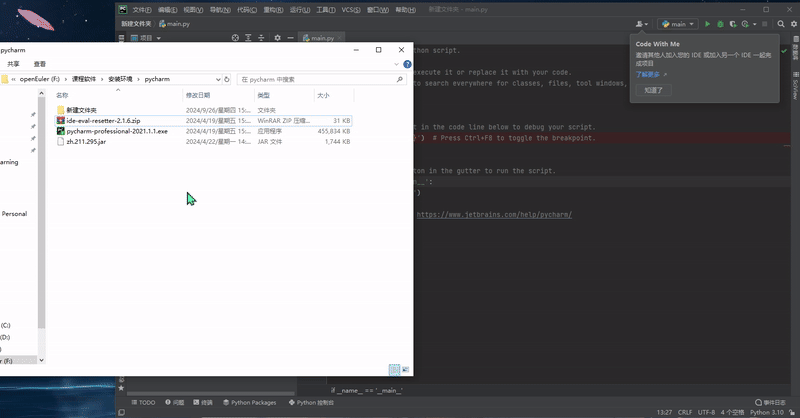Collapse all icon in project panel

point(261,38)
